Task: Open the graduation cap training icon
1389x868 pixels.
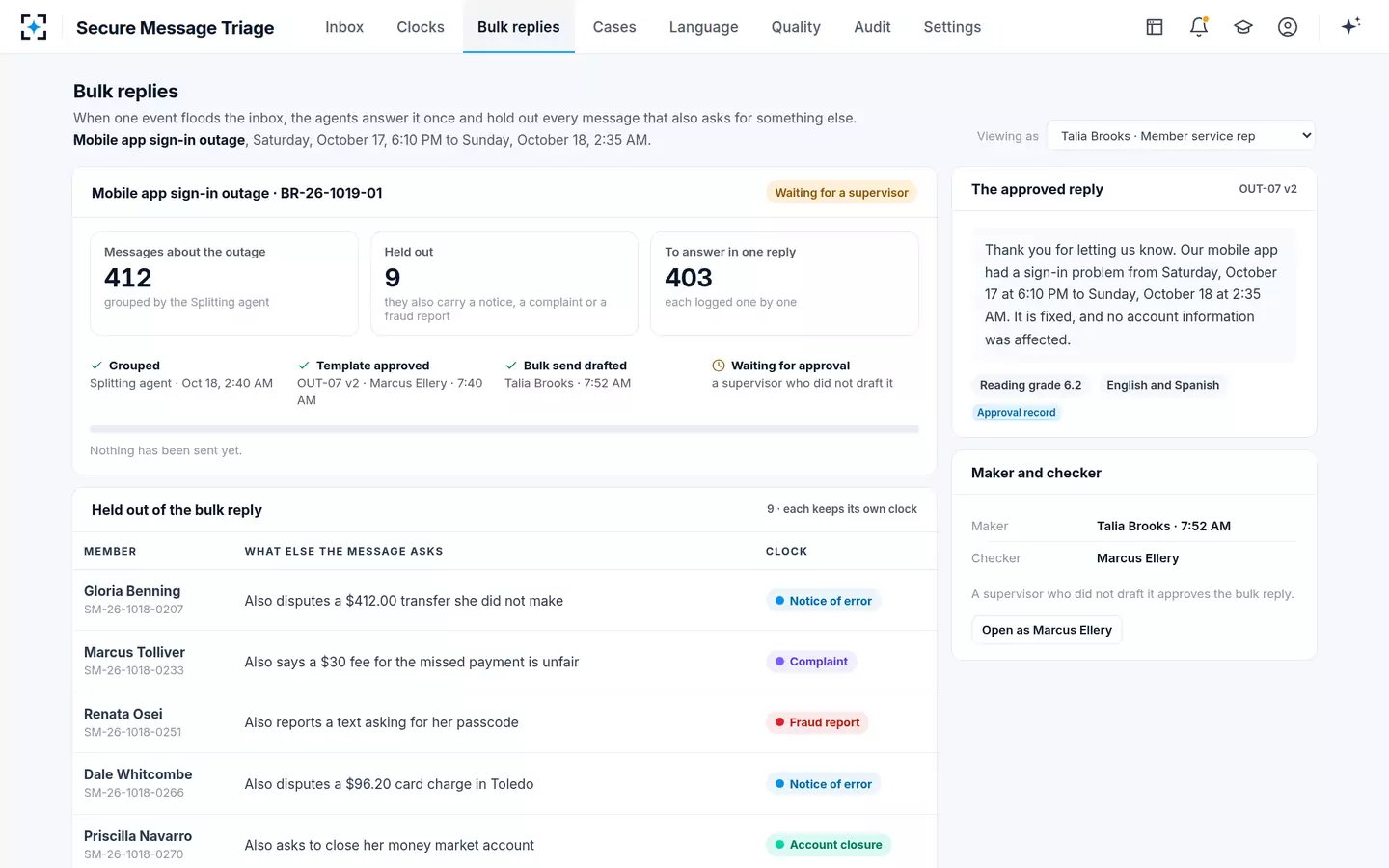Action: [1243, 27]
